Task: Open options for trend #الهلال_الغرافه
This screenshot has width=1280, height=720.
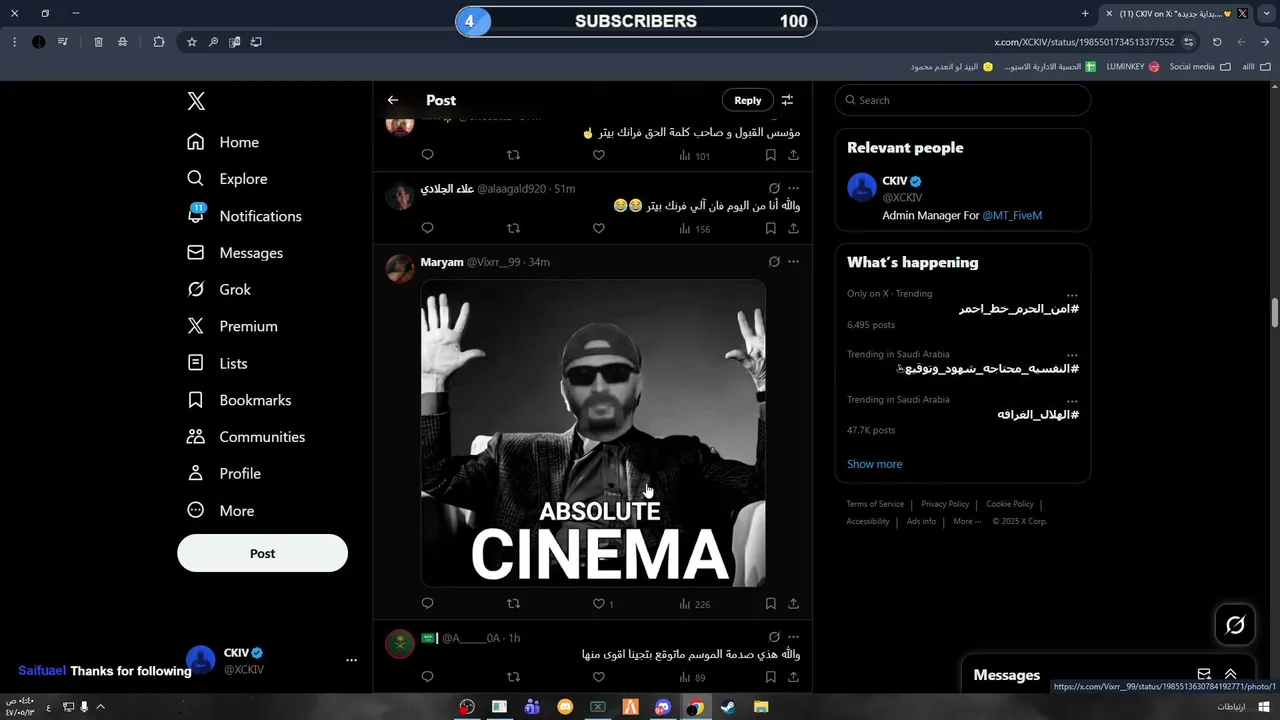Action: pyautogui.click(x=1072, y=401)
